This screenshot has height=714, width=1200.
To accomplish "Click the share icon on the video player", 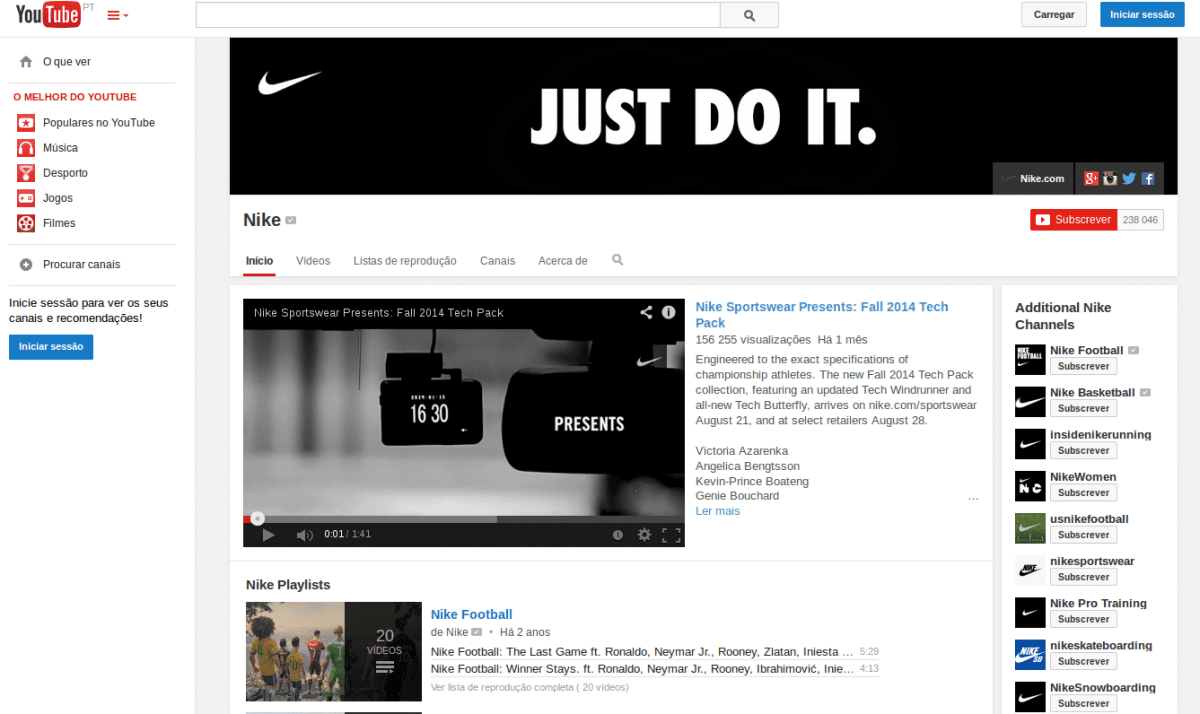I will [x=646, y=312].
